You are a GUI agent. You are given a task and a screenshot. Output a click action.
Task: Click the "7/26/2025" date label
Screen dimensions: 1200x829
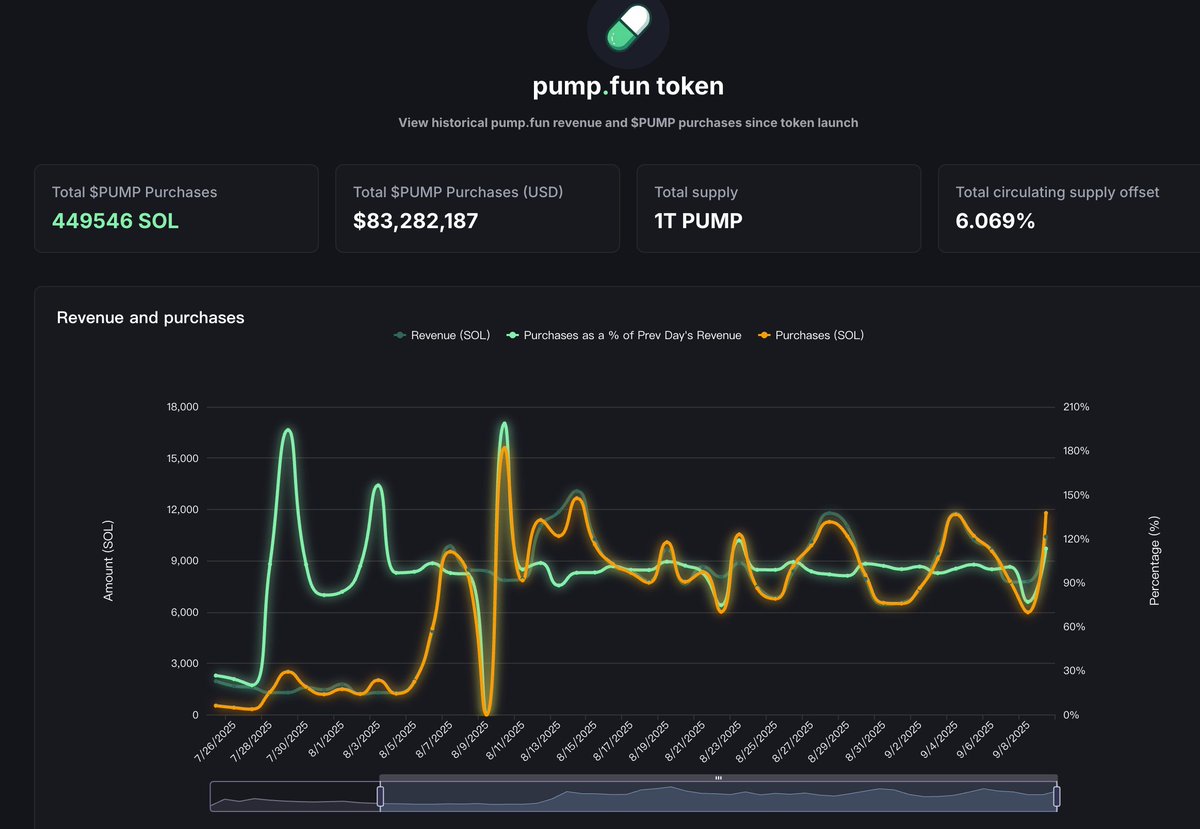(214, 741)
